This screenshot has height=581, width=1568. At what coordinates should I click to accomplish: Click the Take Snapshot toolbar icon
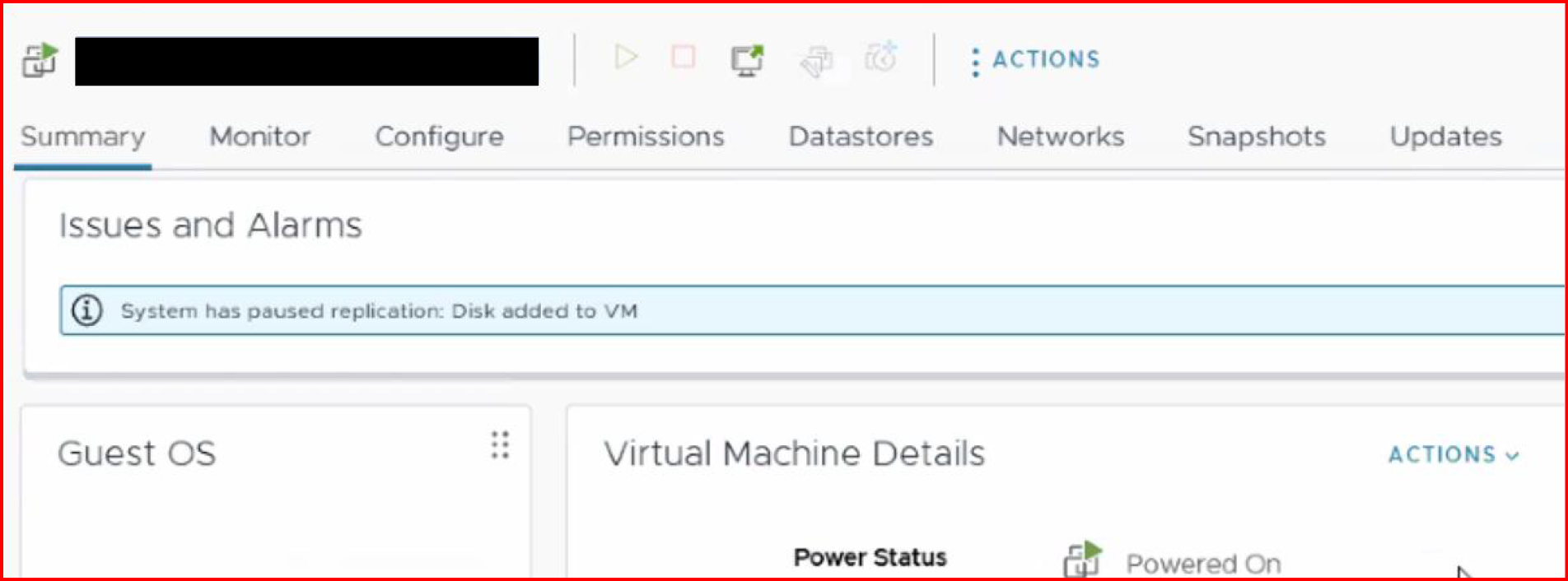coord(880,58)
